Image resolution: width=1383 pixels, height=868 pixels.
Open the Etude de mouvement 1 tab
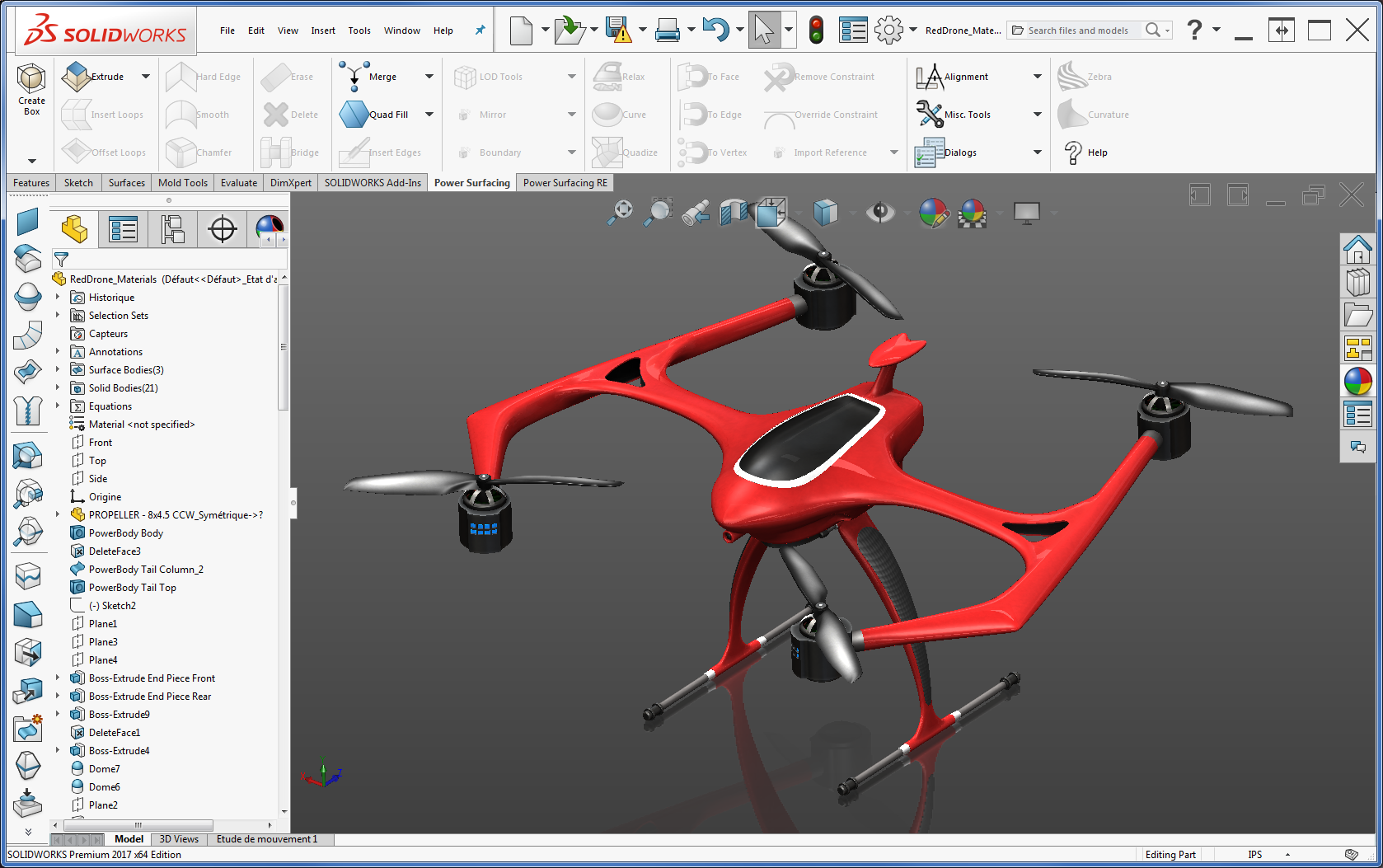pyautogui.click(x=269, y=838)
